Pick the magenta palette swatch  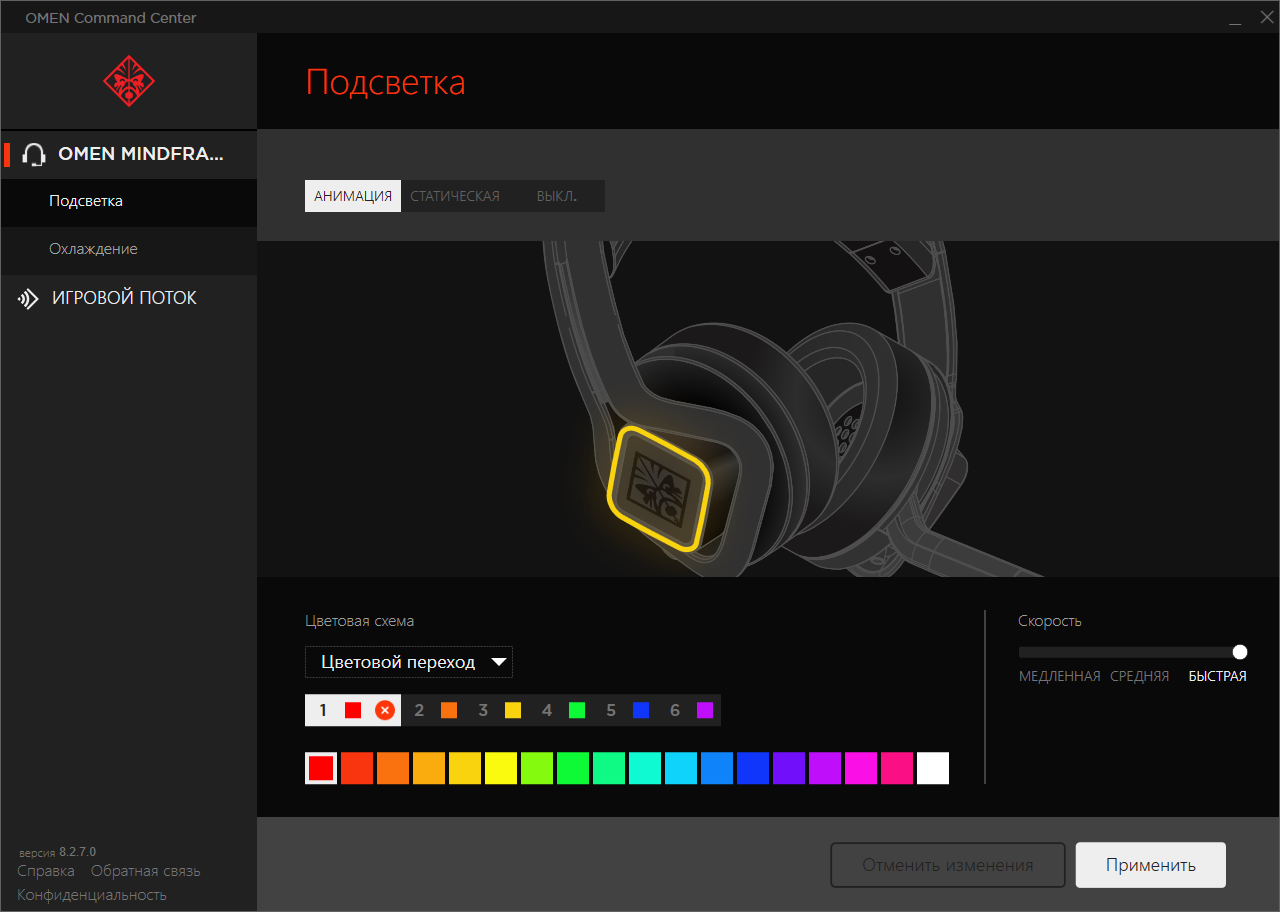[861, 768]
